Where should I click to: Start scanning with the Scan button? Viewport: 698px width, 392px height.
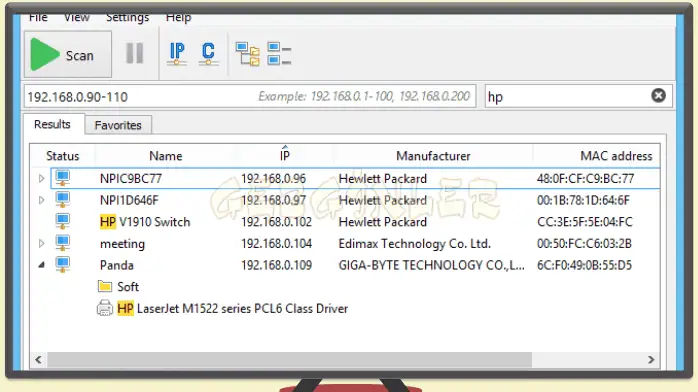pos(68,55)
